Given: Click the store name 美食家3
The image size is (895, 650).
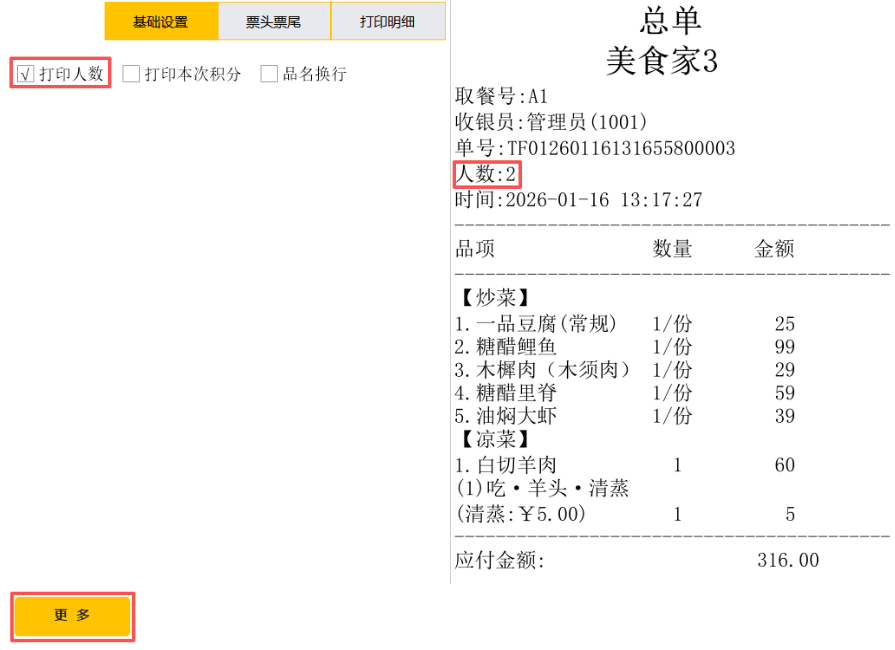Looking at the screenshot, I should coord(661,61).
